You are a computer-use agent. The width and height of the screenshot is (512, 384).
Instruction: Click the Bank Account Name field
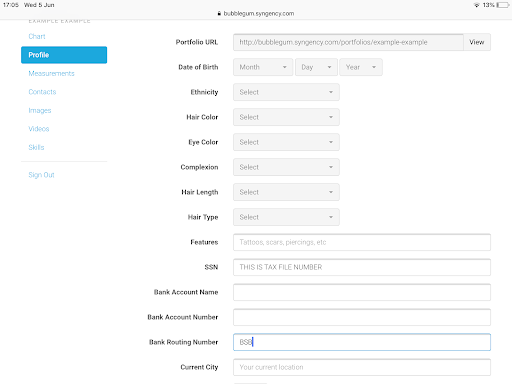pyautogui.click(x=362, y=292)
